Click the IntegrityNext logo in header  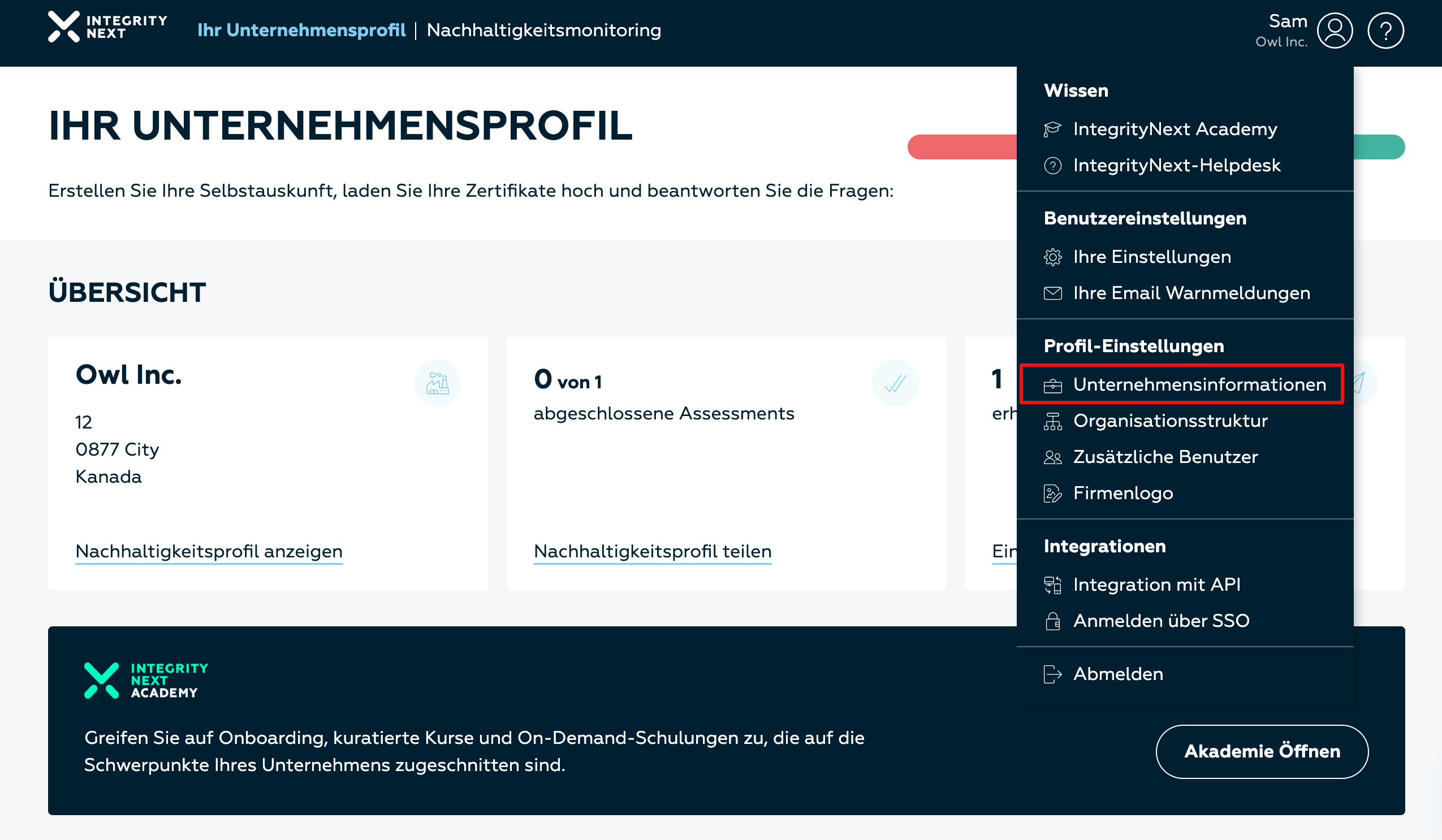(x=107, y=27)
